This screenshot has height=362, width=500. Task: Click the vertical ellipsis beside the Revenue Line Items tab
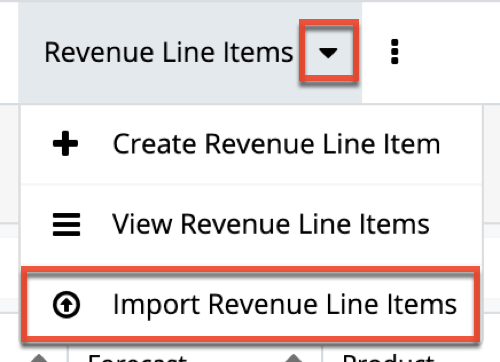pyautogui.click(x=395, y=52)
